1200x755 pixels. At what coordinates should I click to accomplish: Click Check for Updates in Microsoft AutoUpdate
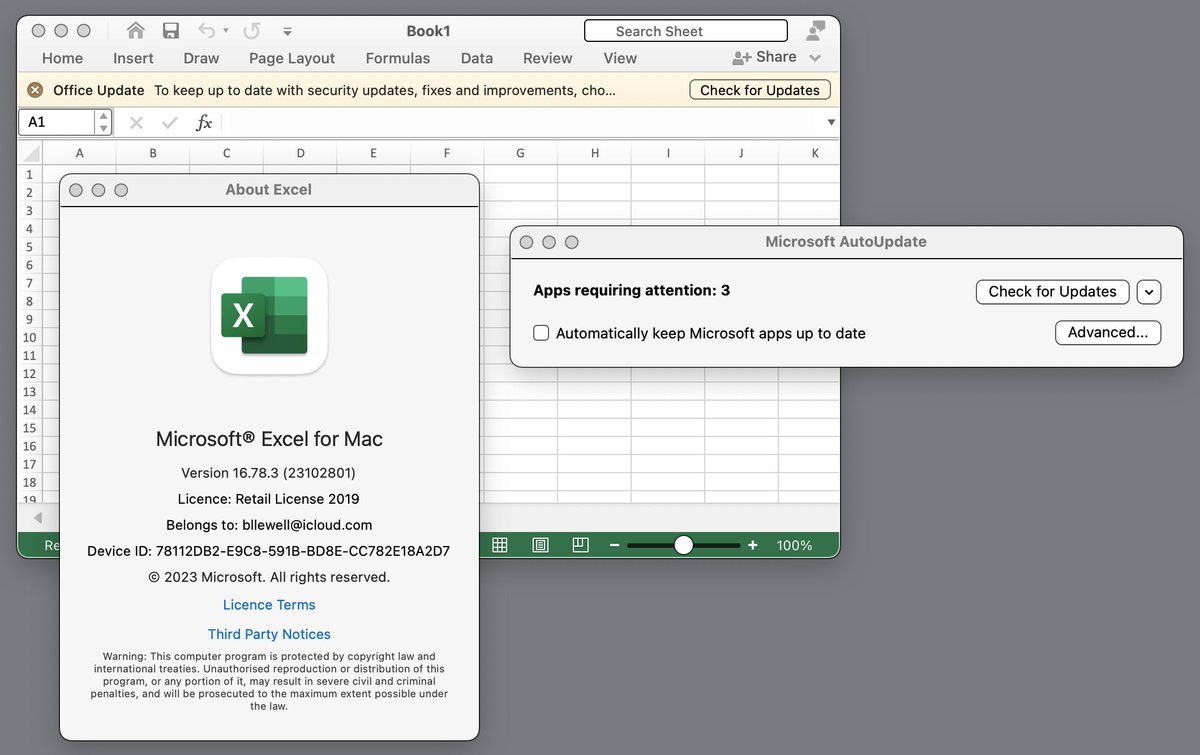click(1052, 291)
